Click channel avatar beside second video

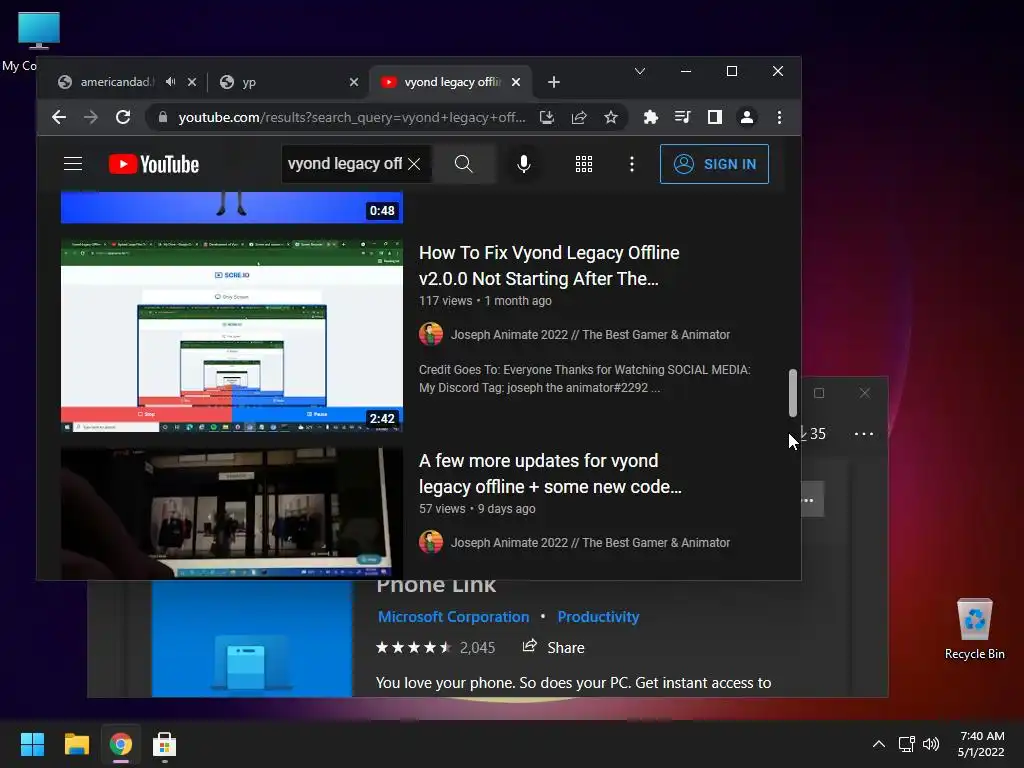tap(431, 542)
